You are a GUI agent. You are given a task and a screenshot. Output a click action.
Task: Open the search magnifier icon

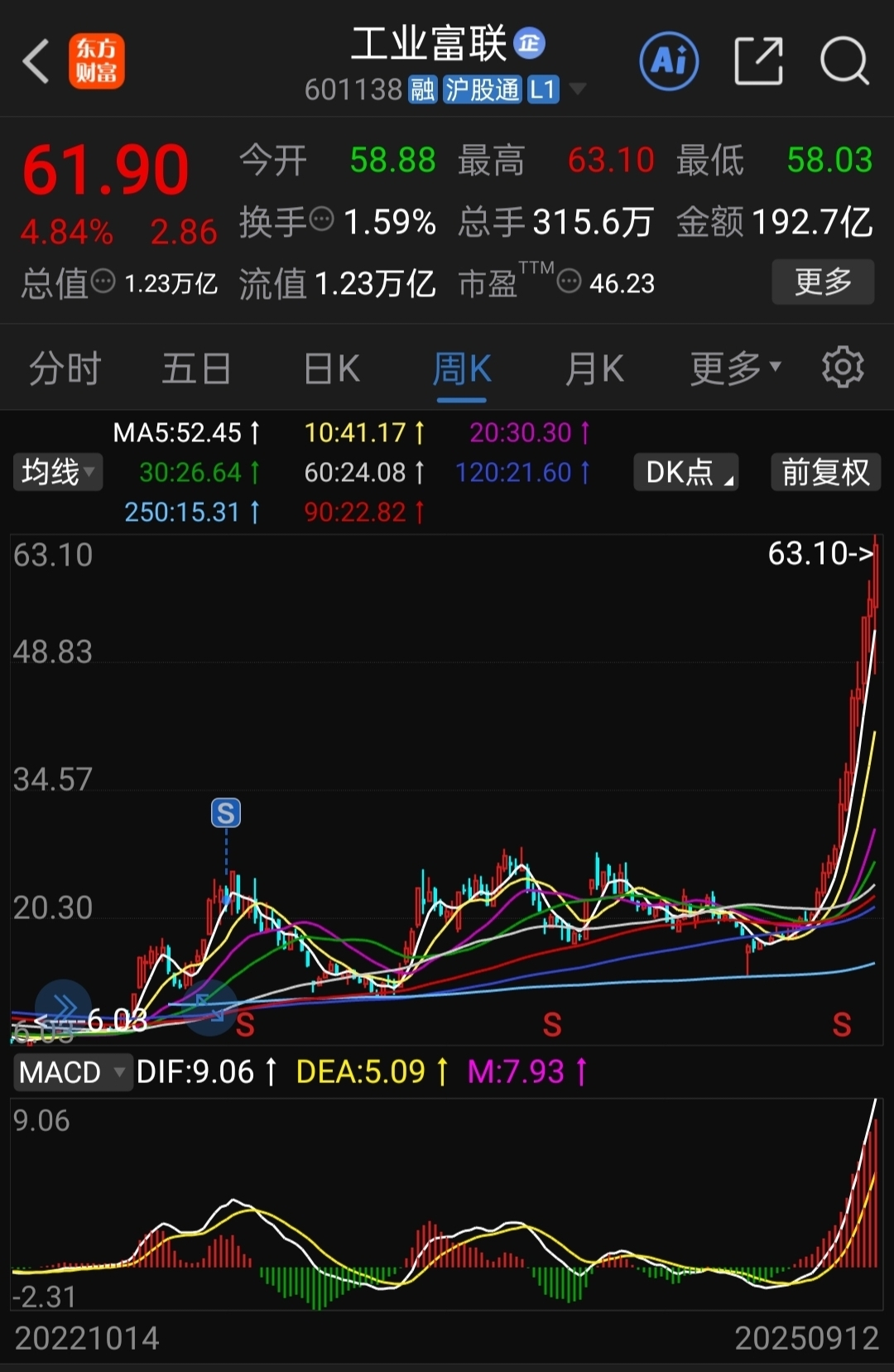(x=844, y=60)
